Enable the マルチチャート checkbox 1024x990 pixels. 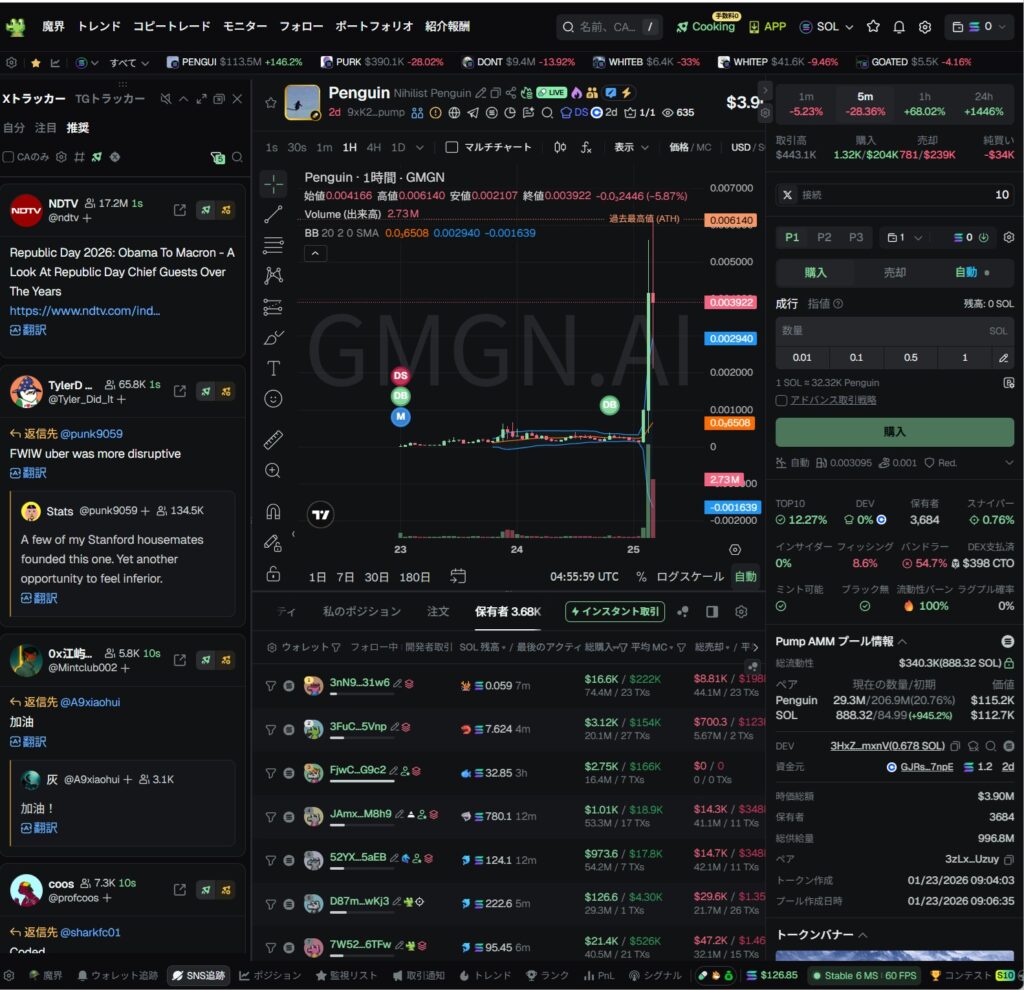(x=452, y=147)
